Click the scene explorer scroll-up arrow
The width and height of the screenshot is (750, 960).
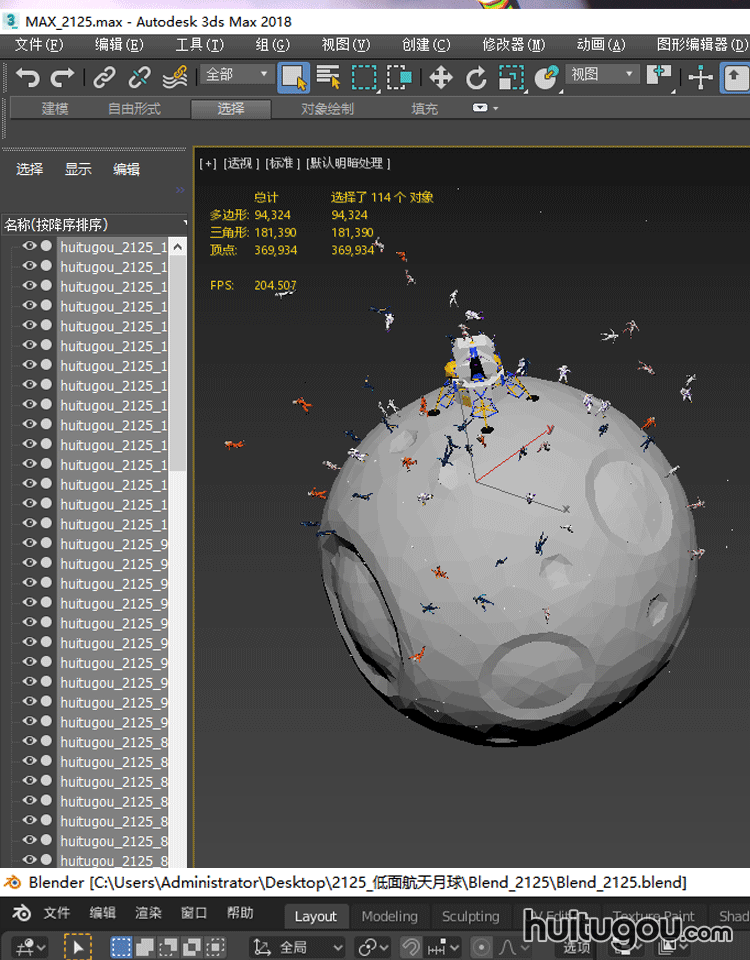click(x=177, y=246)
